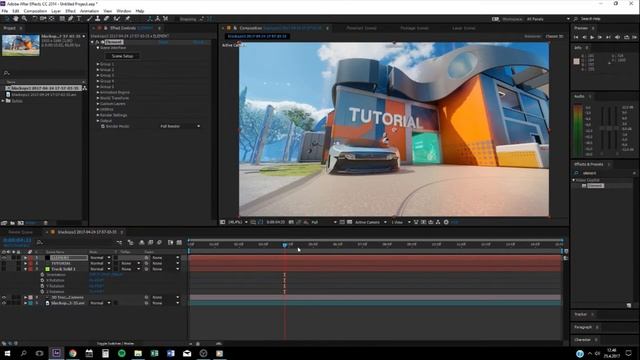Screen dimensions: 640x360
Task: Jump to first frame in Preview panel
Action: pyautogui.click(x=576, y=37)
